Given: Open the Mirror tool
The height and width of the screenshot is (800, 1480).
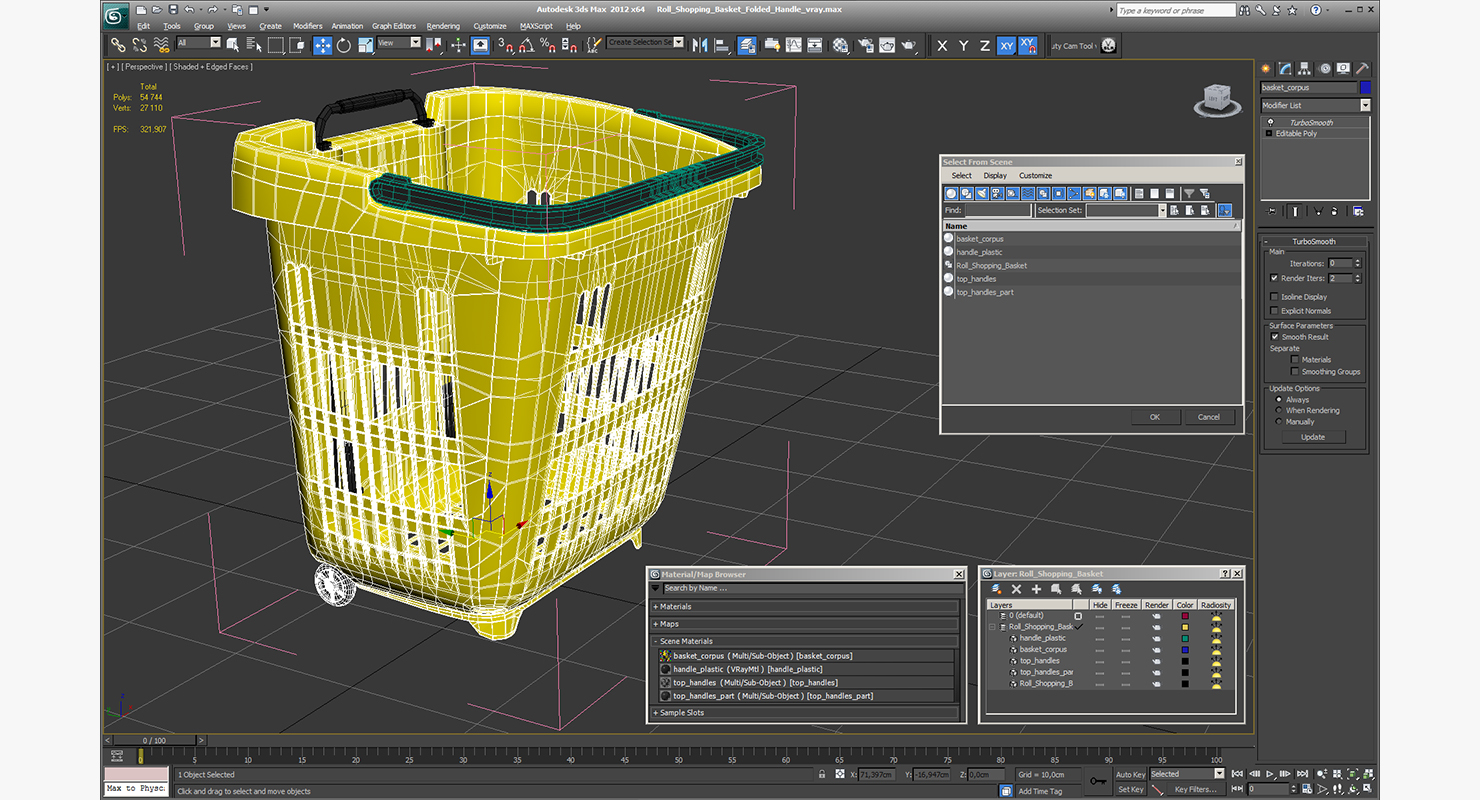Looking at the screenshot, I should [699, 45].
